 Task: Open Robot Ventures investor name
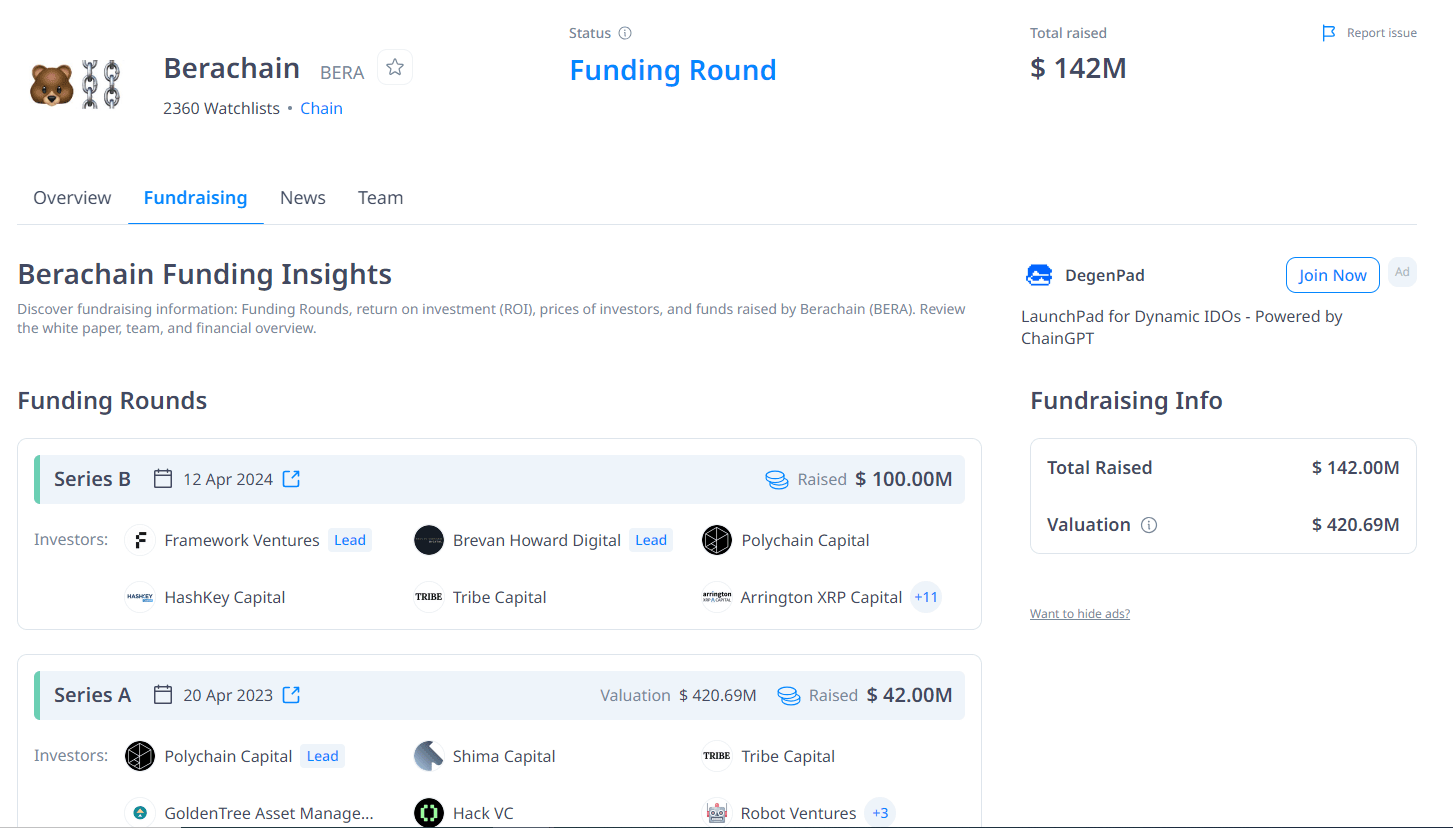[799, 813]
